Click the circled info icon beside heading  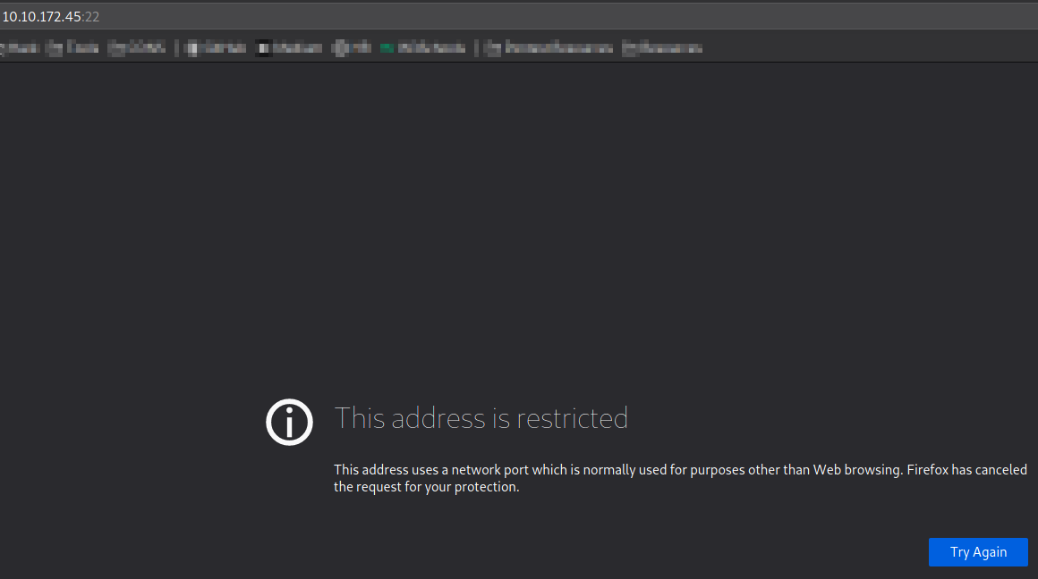pyautogui.click(x=289, y=422)
